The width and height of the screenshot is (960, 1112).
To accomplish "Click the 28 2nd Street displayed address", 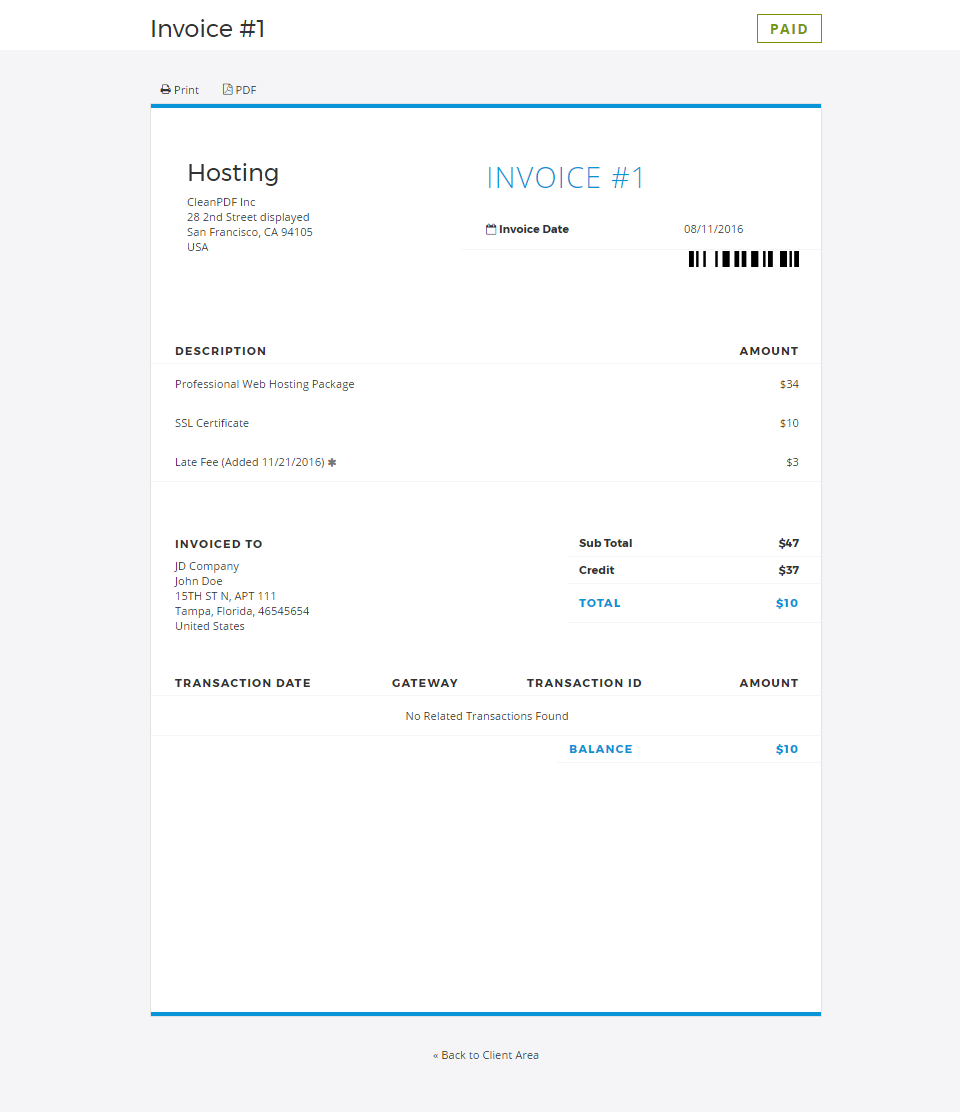I will (248, 217).
